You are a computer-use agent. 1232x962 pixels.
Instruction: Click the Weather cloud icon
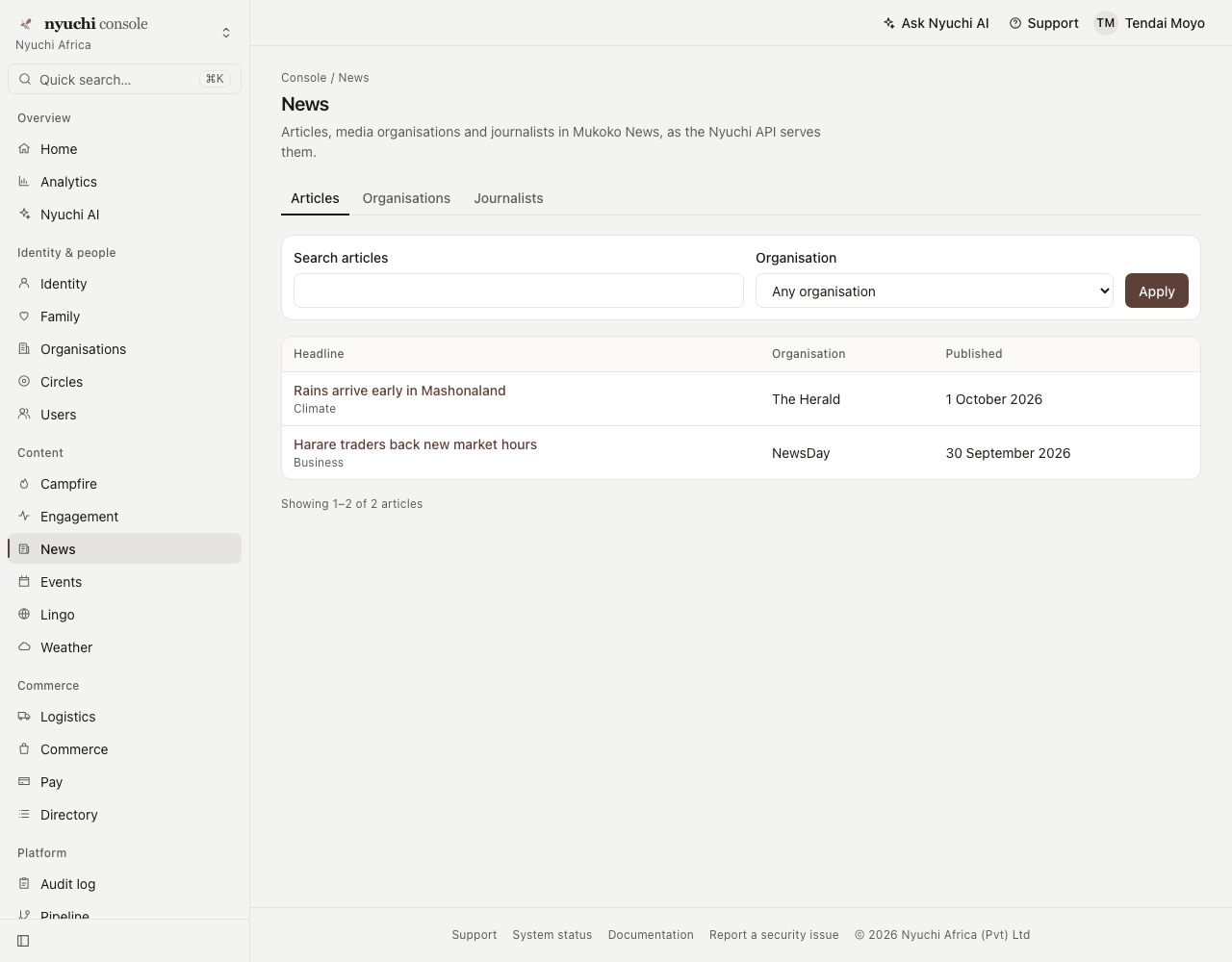click(24, 647)
